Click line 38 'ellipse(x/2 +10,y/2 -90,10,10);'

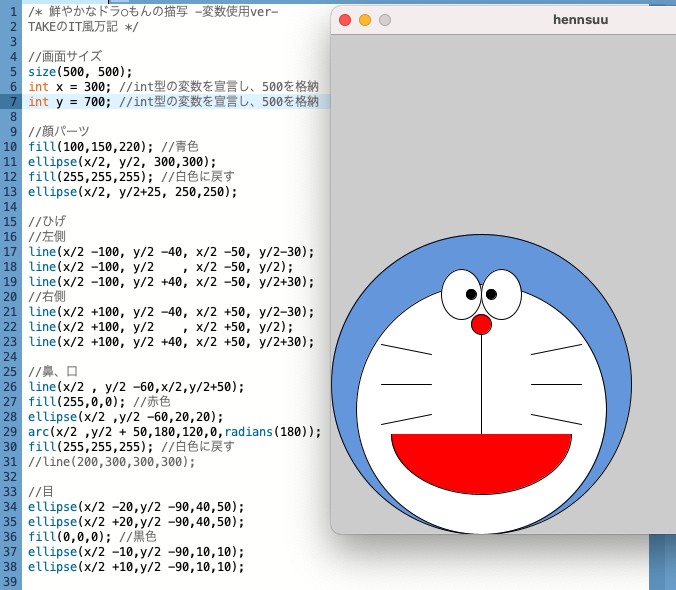(x=136, y=567)
